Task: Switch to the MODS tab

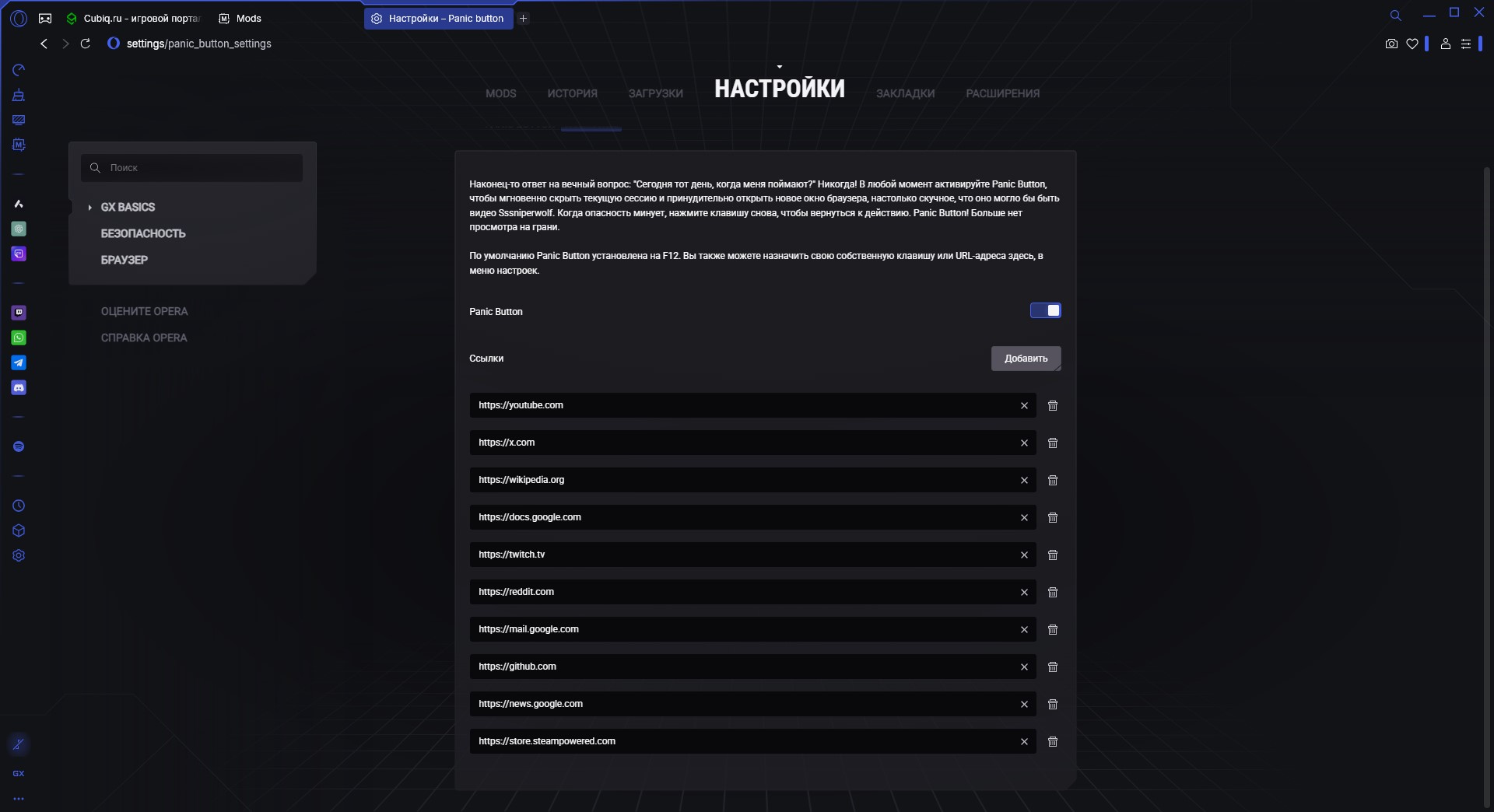Action: (x=500, y=93)
